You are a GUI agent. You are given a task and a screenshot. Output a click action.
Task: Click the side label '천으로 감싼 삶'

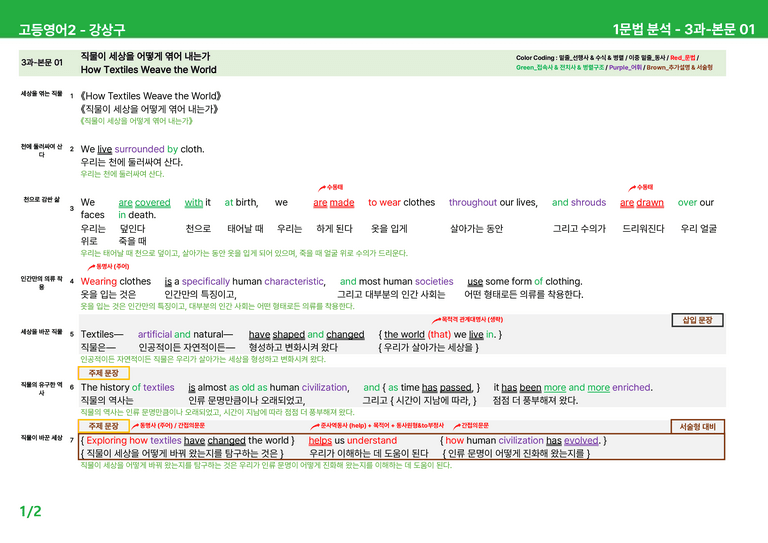(x=42, y=199)
